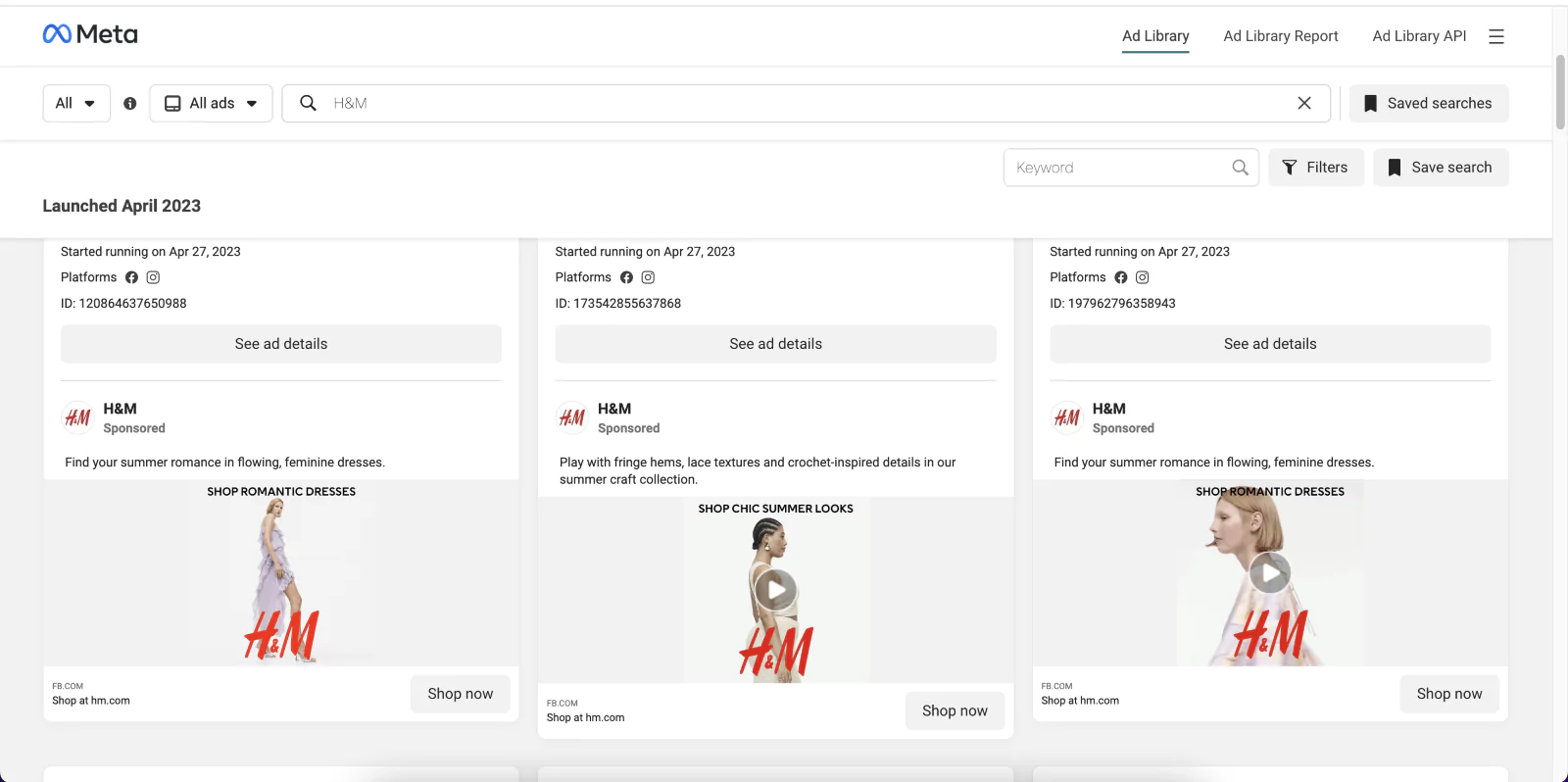1568x782 pixels.
Task: Click the Filters button
Action: 1316,168
